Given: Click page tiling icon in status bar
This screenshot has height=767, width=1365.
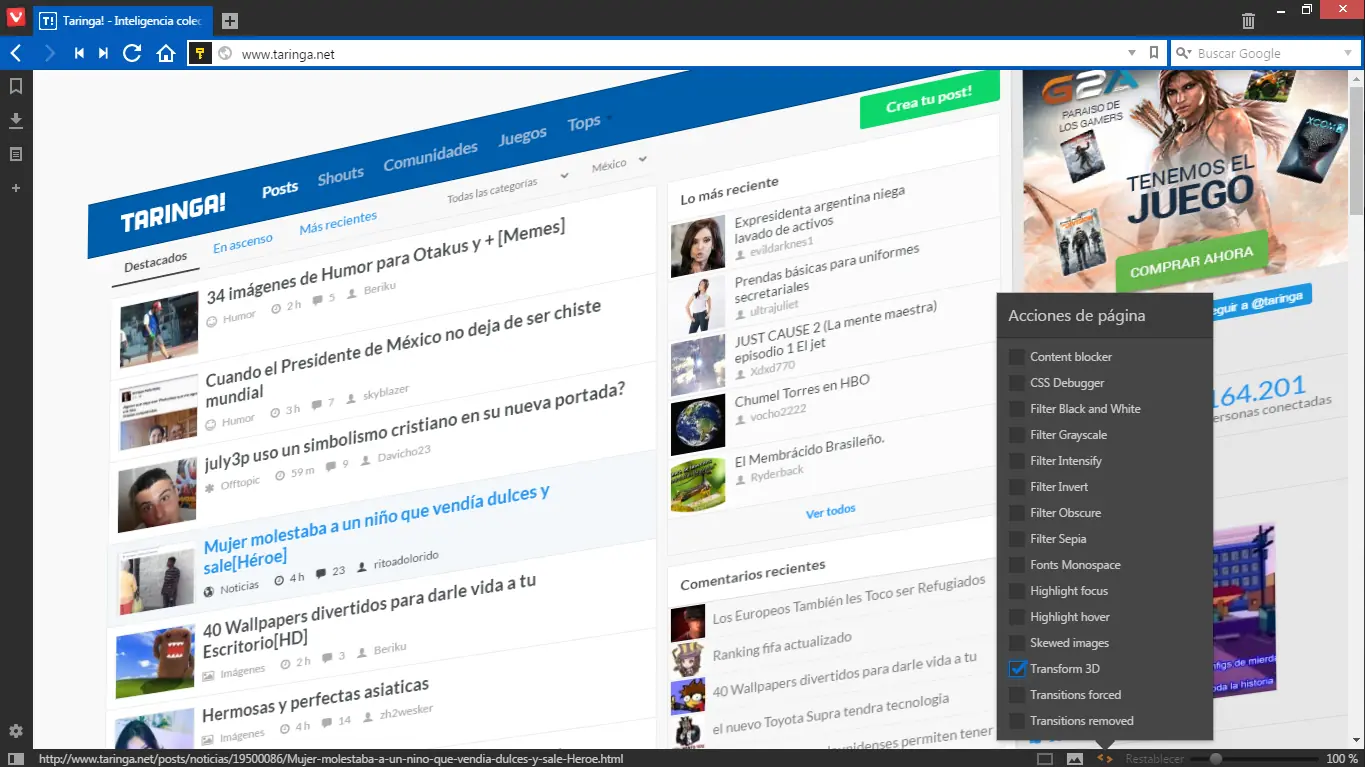Looking at the screenshot, I should point(1045,759).
